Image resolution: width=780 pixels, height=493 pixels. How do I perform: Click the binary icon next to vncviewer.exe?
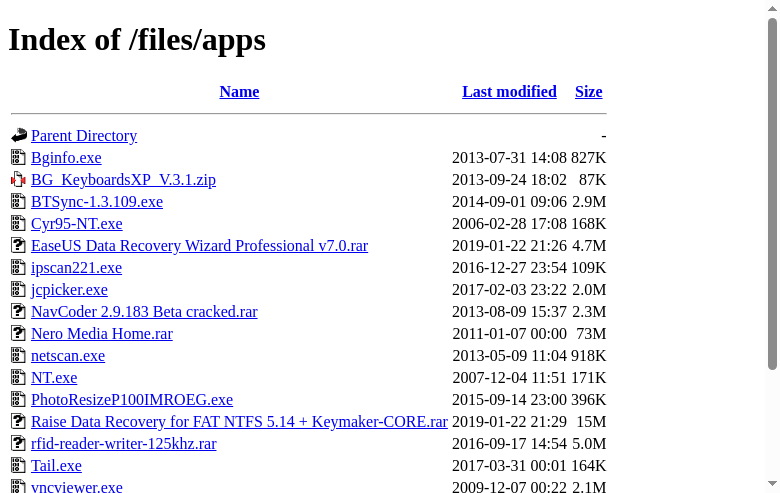pyautogui.click(x=18, y=486)
